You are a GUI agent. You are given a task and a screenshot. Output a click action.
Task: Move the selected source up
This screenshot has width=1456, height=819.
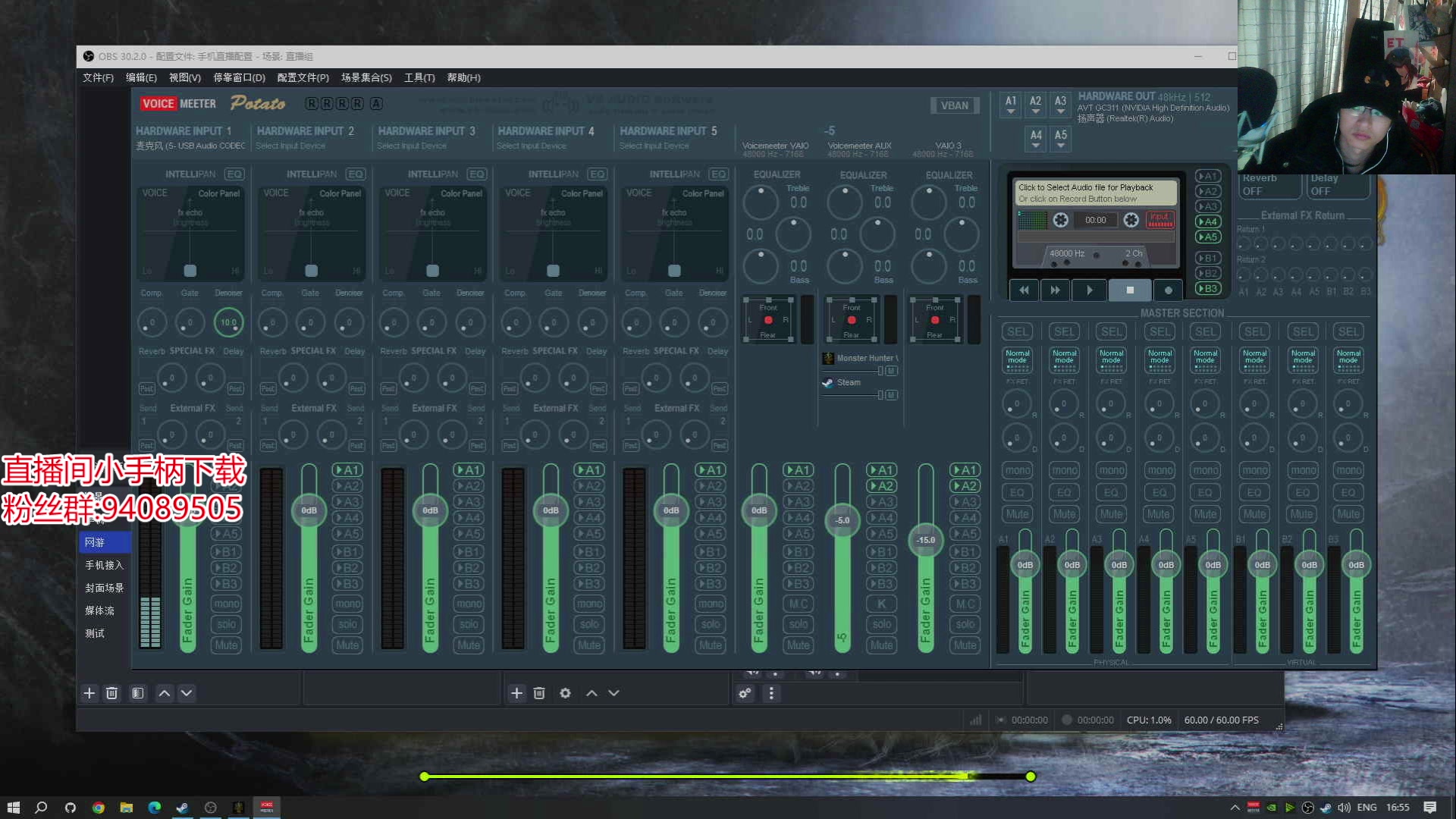pos(591,693)
